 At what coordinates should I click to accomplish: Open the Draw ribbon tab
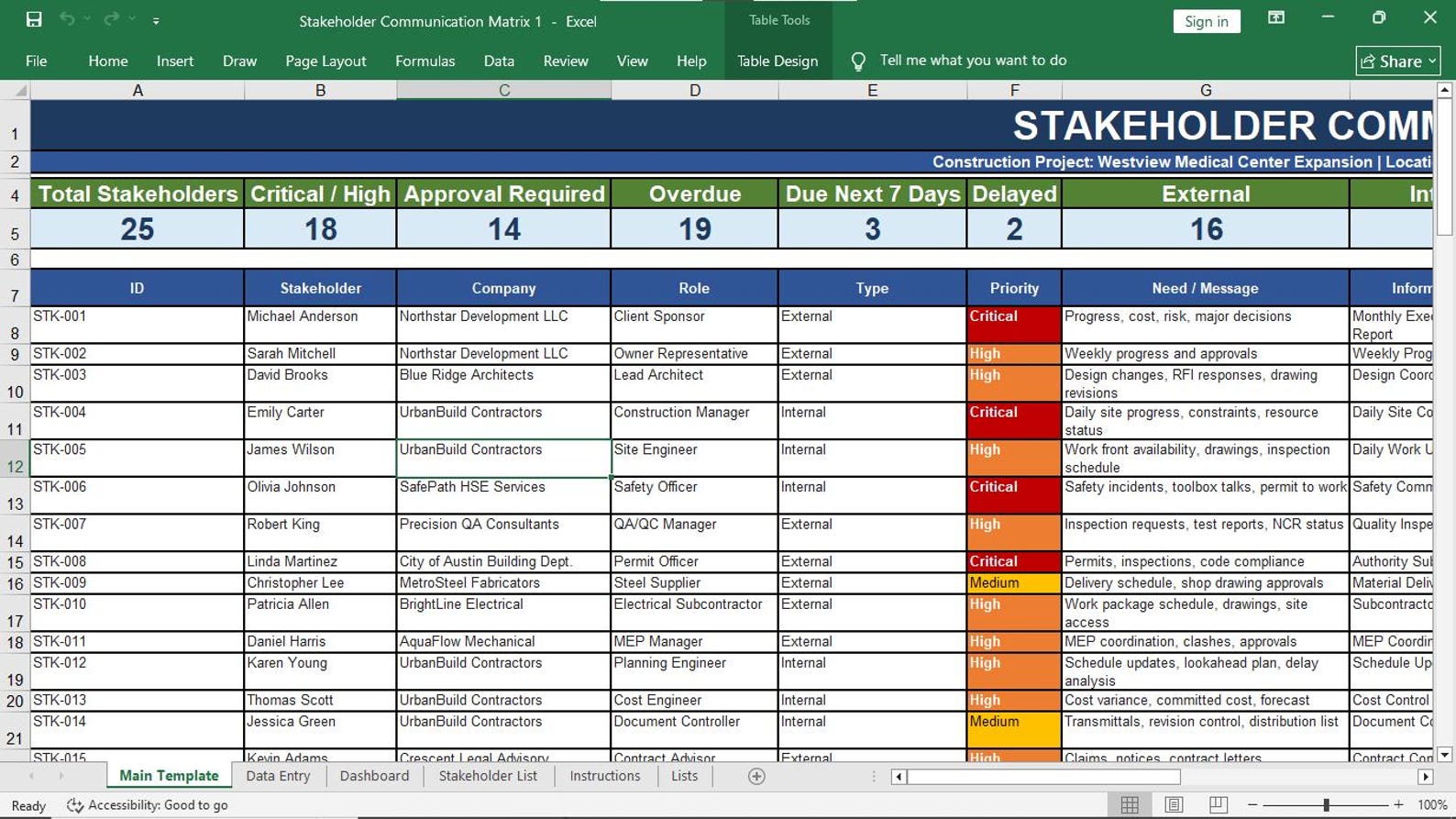(239, 61)
